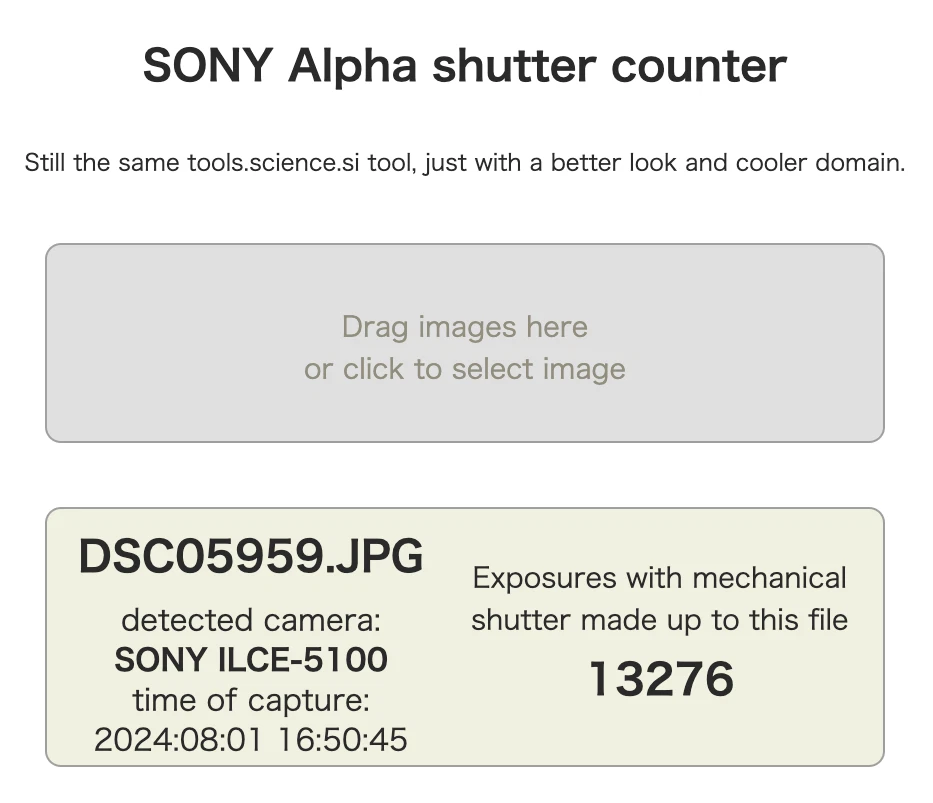This screenshot has width=933, height=803.
Task: Click the "SONY Alpha shutter counter" heading
Action: (x=464, y=67)
